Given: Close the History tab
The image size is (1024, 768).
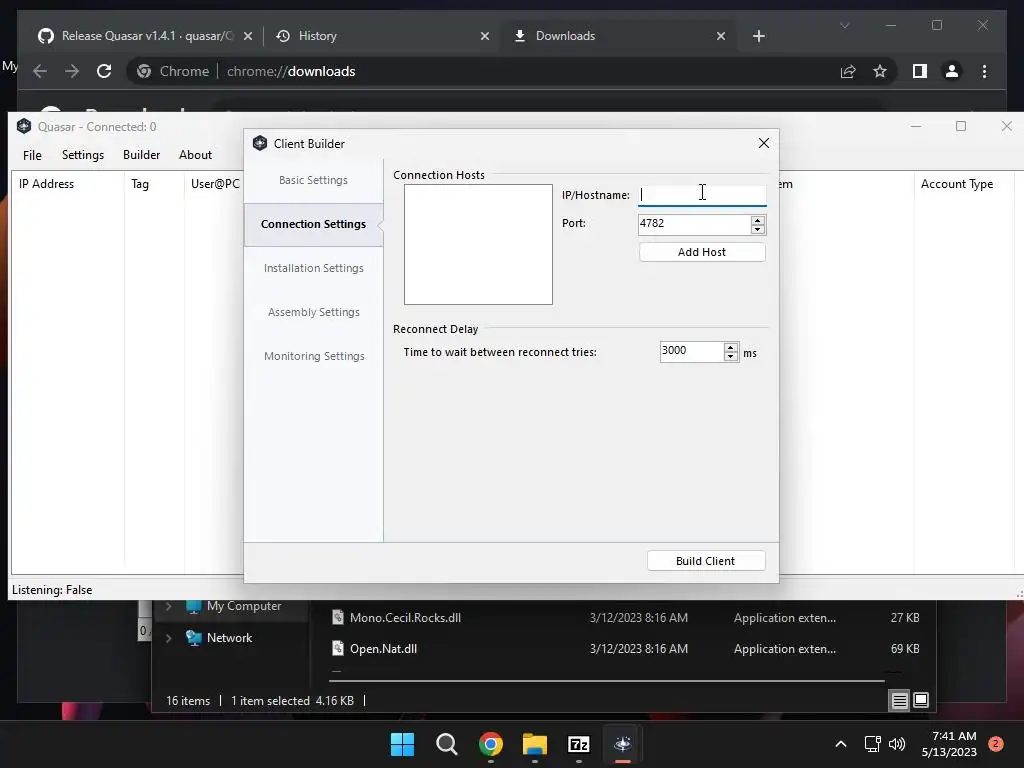Looking at the screenshot, I should click(485, 36).
